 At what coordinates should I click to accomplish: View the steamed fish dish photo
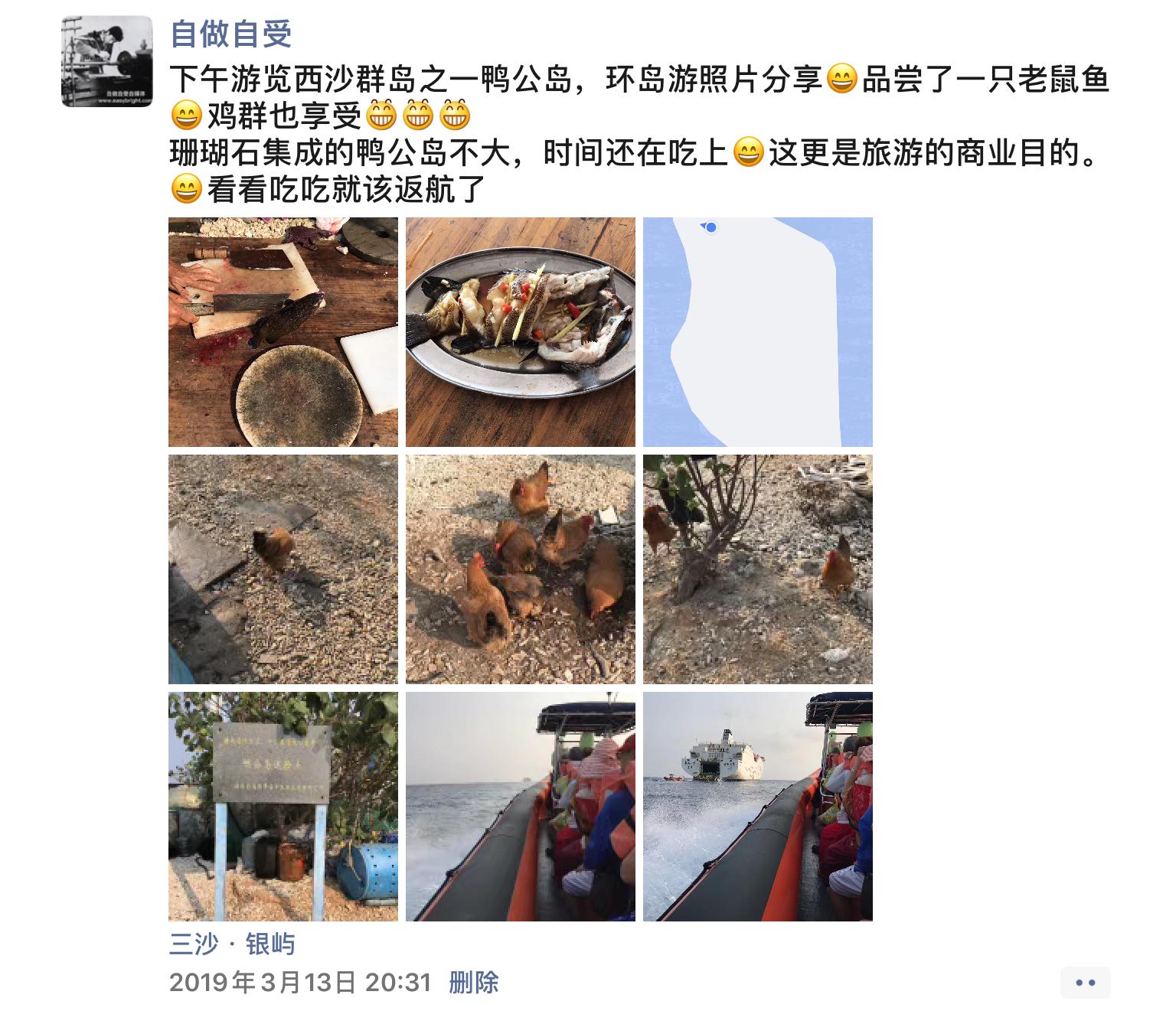[521, 332]
